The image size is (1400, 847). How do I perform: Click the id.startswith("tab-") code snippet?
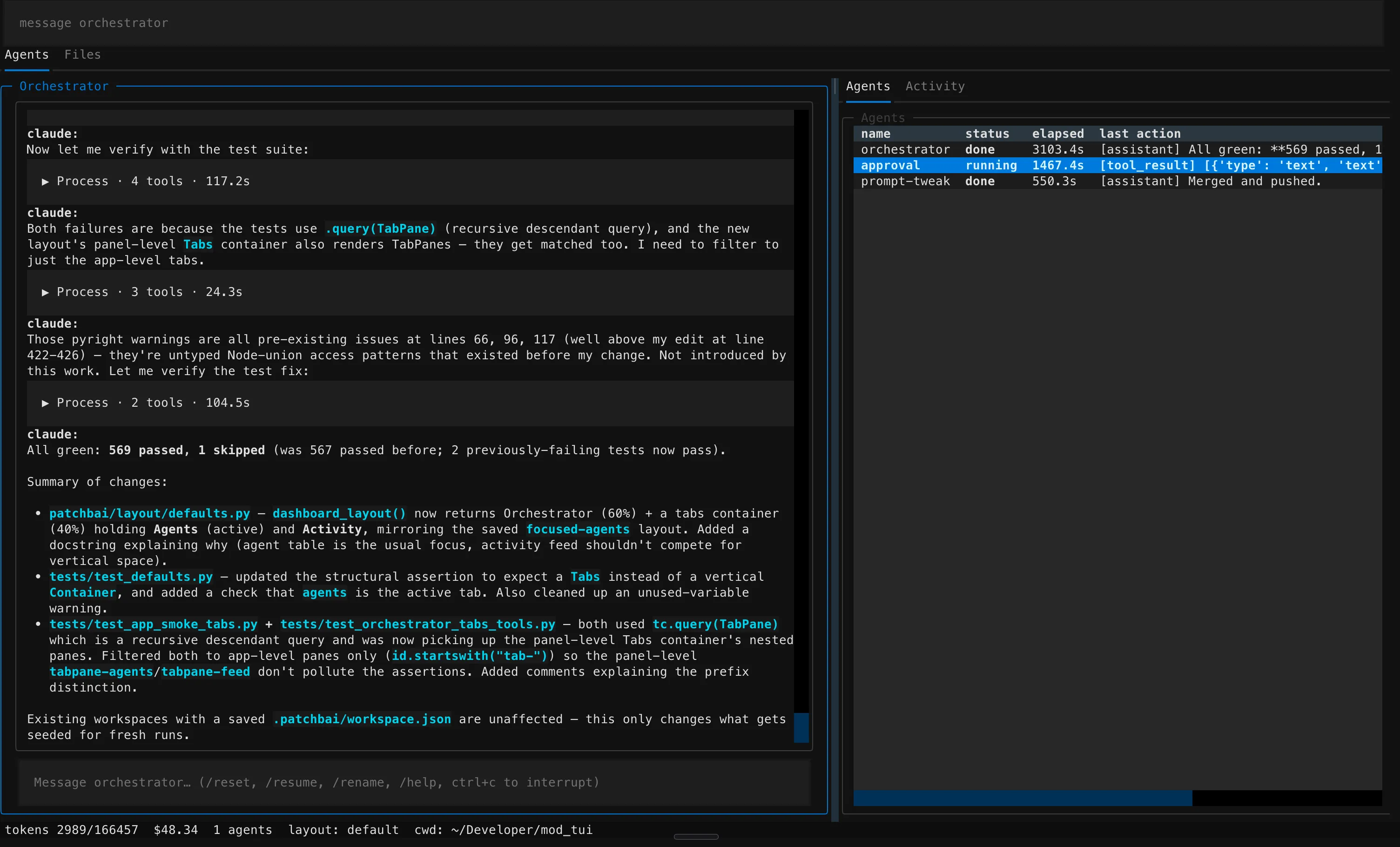pos(469,656)
